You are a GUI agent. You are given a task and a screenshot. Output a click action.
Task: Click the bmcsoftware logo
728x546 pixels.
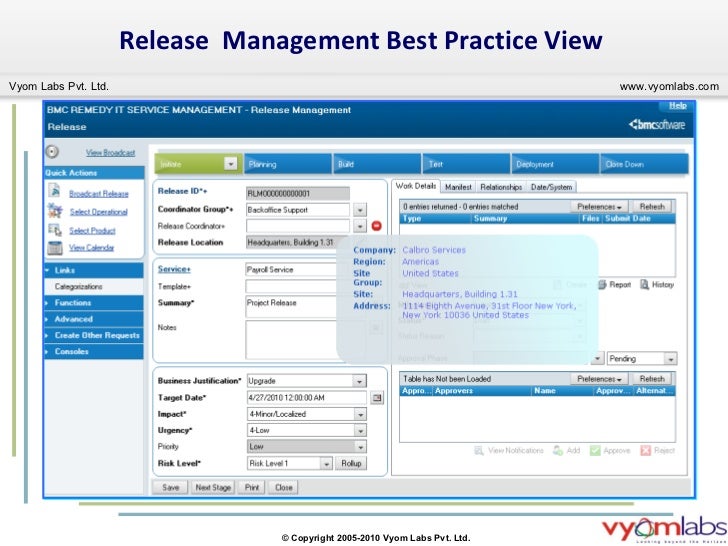click(x=656, y=124)
